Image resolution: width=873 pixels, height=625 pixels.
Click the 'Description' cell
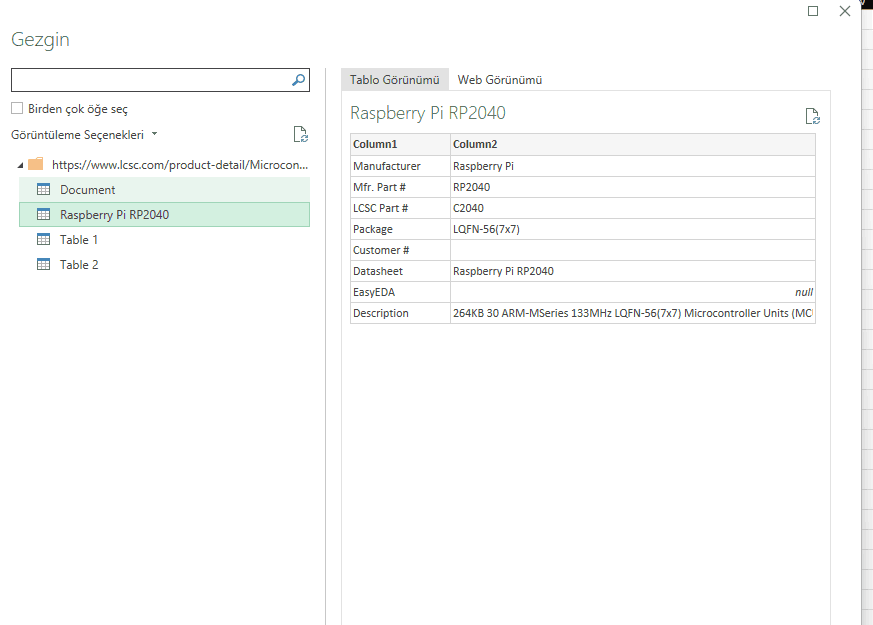pyautogui.click(x=400, y=313)
